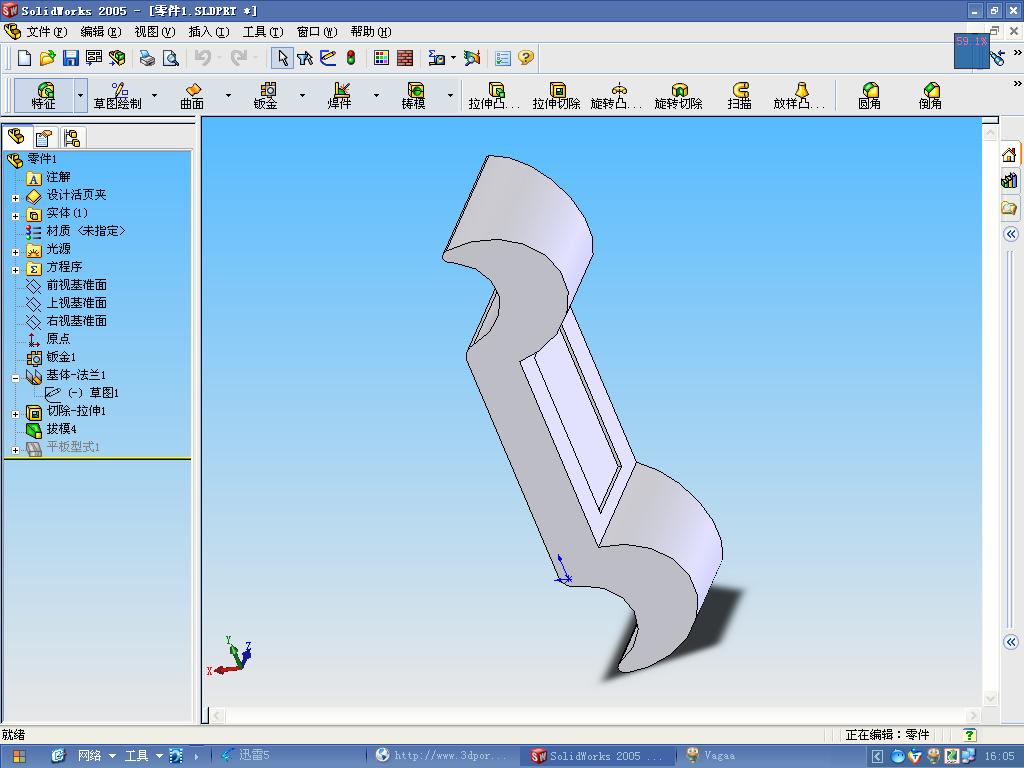Click the Help question mark toolbar icon
The width and height of the screenshot is (1024, 768).
[x=526, y=58]
